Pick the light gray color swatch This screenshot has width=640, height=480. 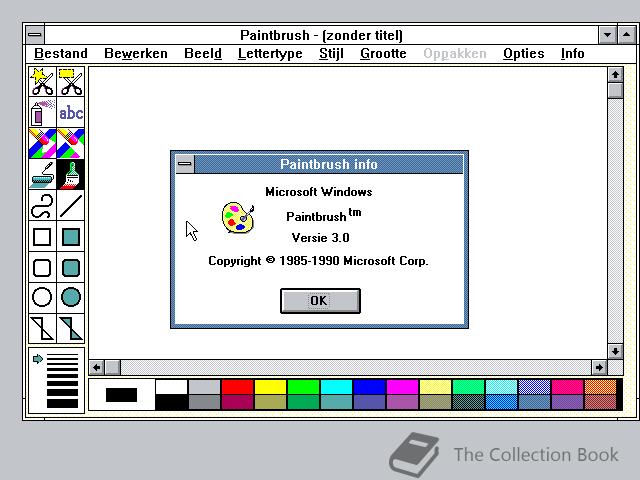click(x=204, y=387)
